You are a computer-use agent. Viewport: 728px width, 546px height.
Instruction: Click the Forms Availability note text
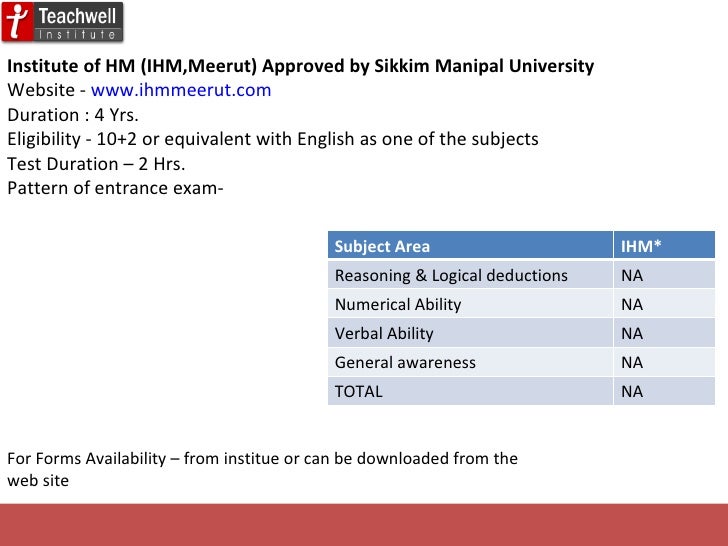coord(262,469)
